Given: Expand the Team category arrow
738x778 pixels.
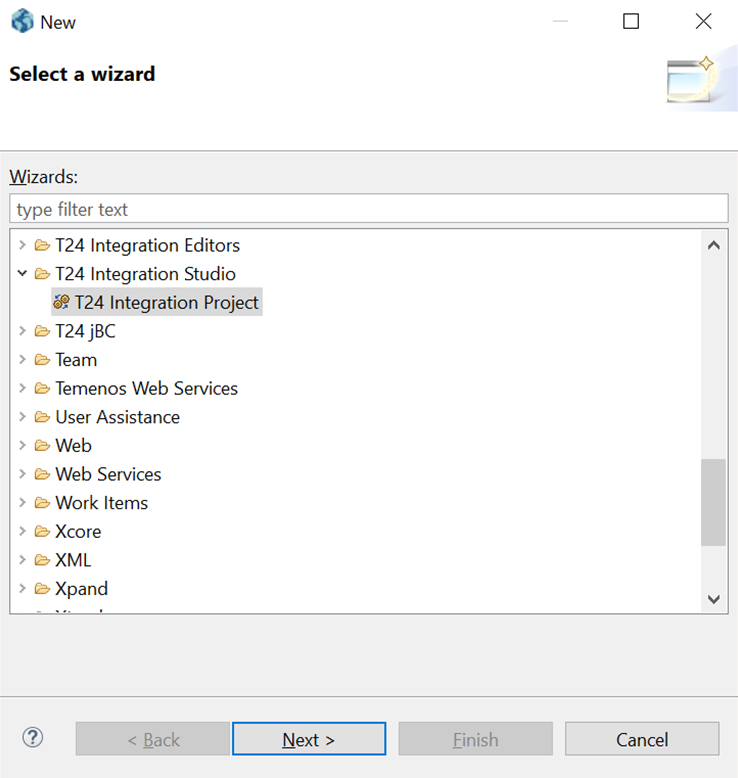Looking at the screenshot, I should [22, 360].
